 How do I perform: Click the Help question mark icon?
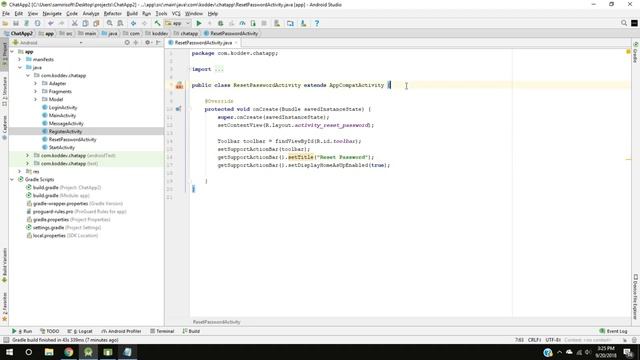pyautogui.click(x=317, y=23)
